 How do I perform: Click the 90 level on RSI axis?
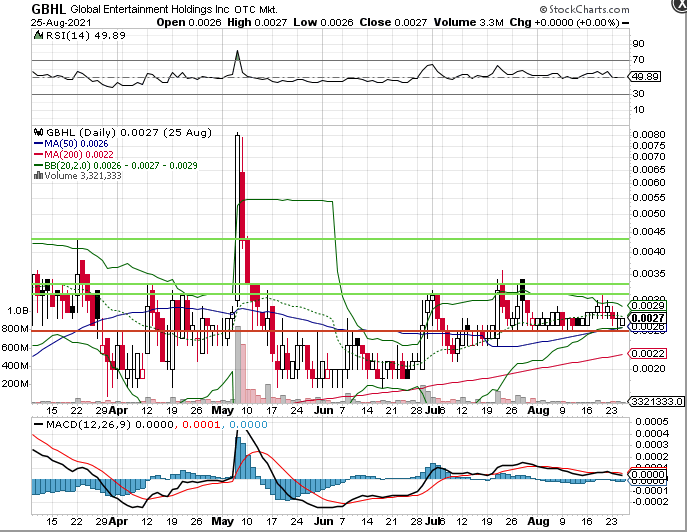pos(639,43)
